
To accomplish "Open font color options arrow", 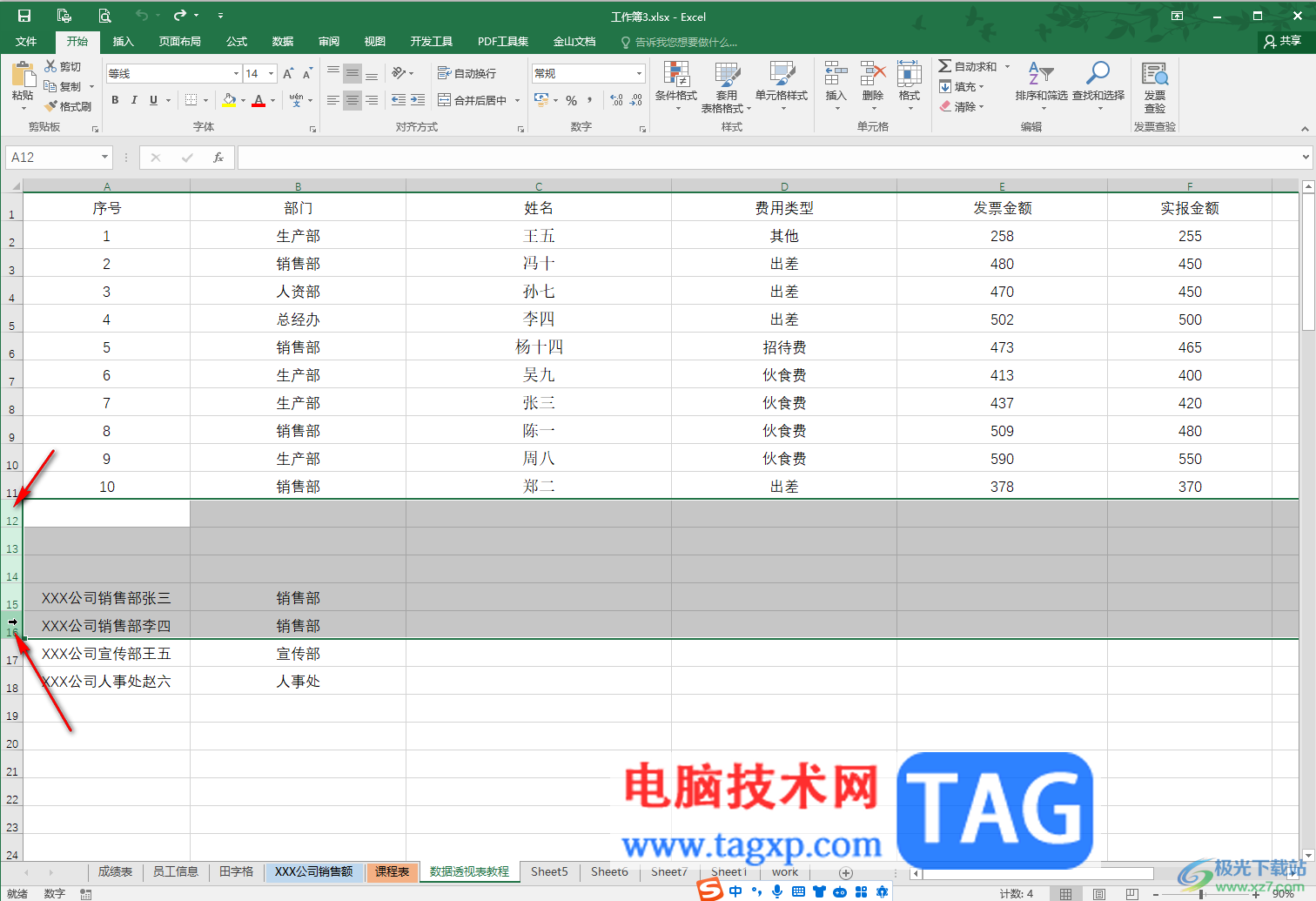I will click(x=272, y=101).
